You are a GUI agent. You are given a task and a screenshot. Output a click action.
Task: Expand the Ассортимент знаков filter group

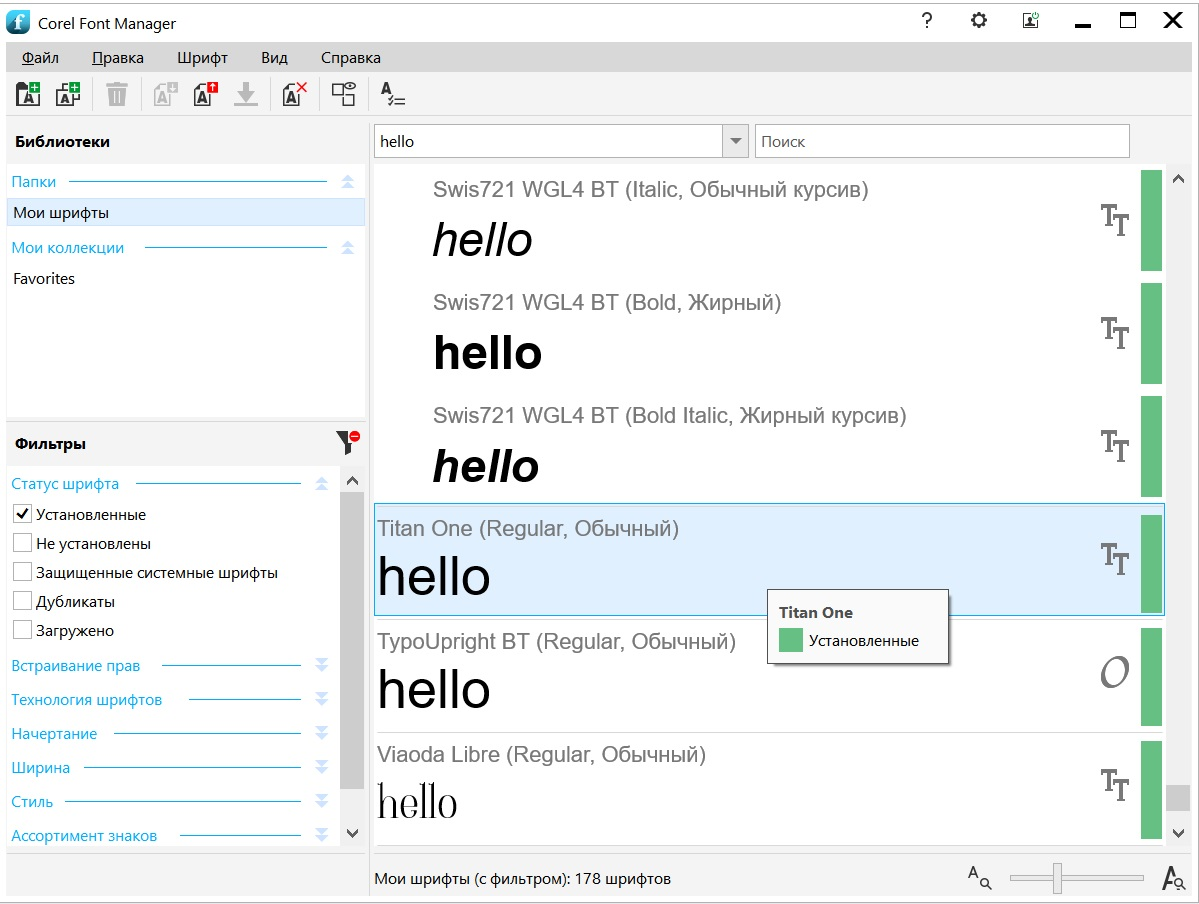[x=321, y=835]
